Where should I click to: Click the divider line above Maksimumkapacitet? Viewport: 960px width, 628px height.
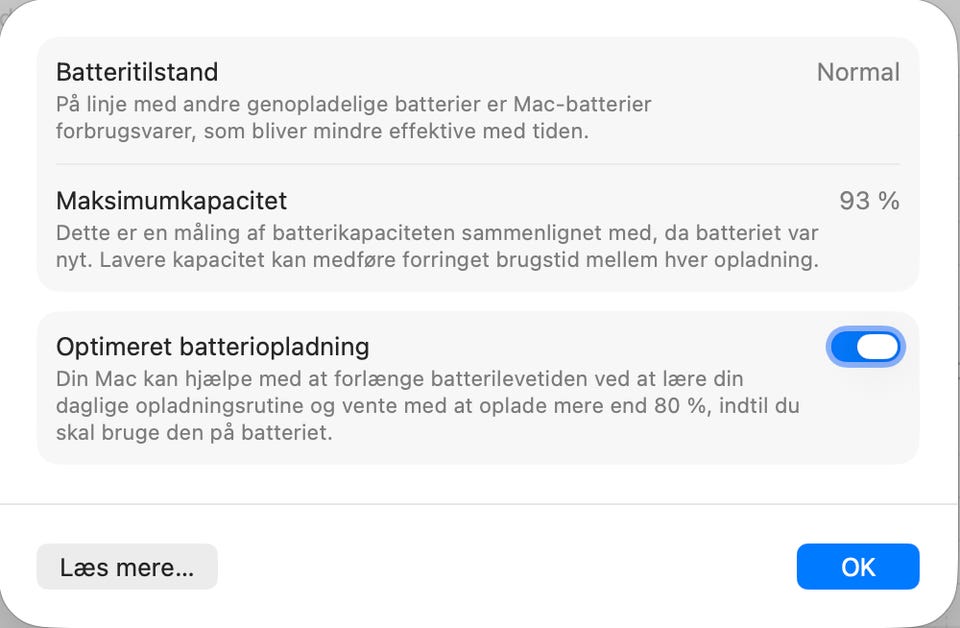pyautogui.click(x=478, y=164)
